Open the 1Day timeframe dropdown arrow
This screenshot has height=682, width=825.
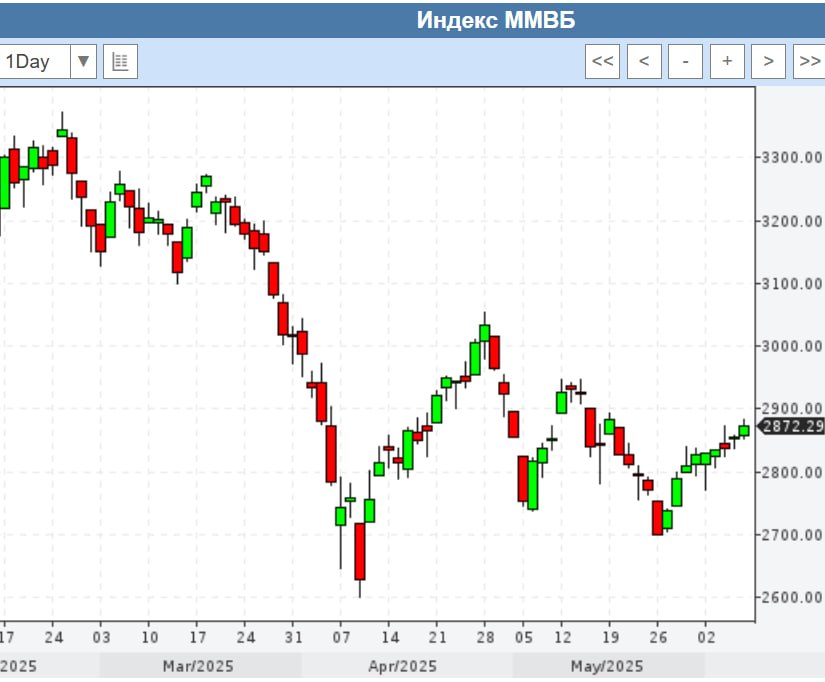(83, 62)
